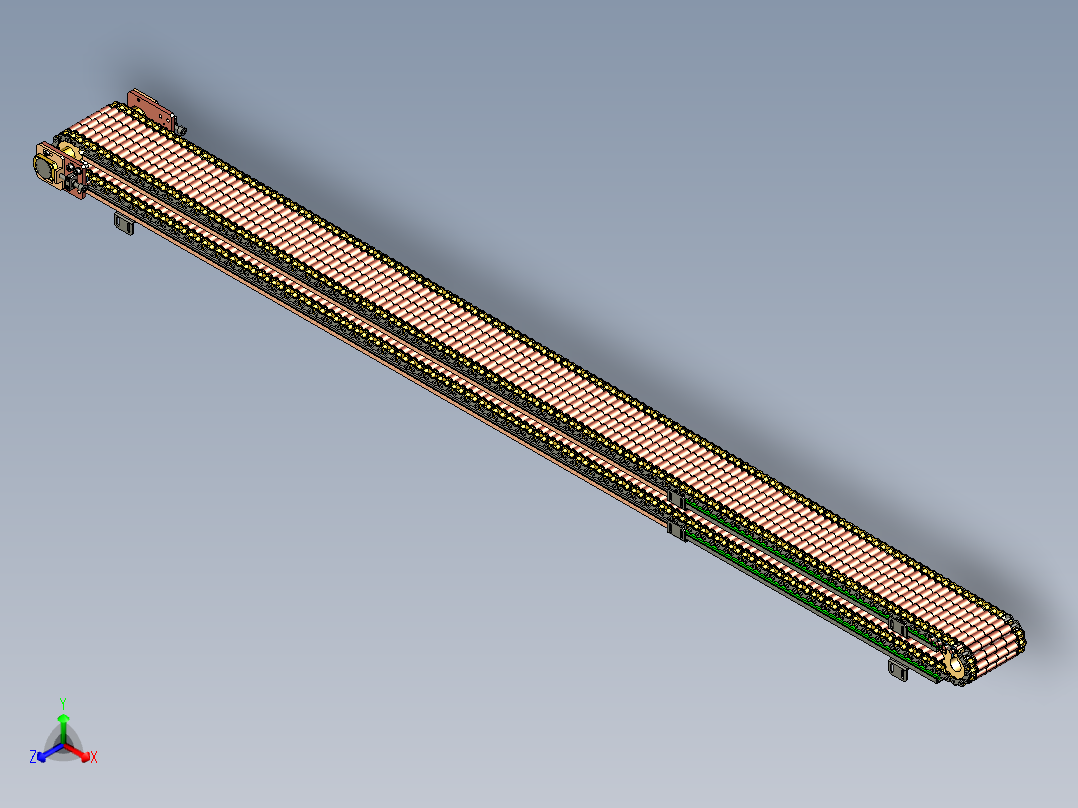This screenshot has height=808, width=1078.
Task: Select the drive motor at the conveyor's left end
Action: (x=44, y=167)
